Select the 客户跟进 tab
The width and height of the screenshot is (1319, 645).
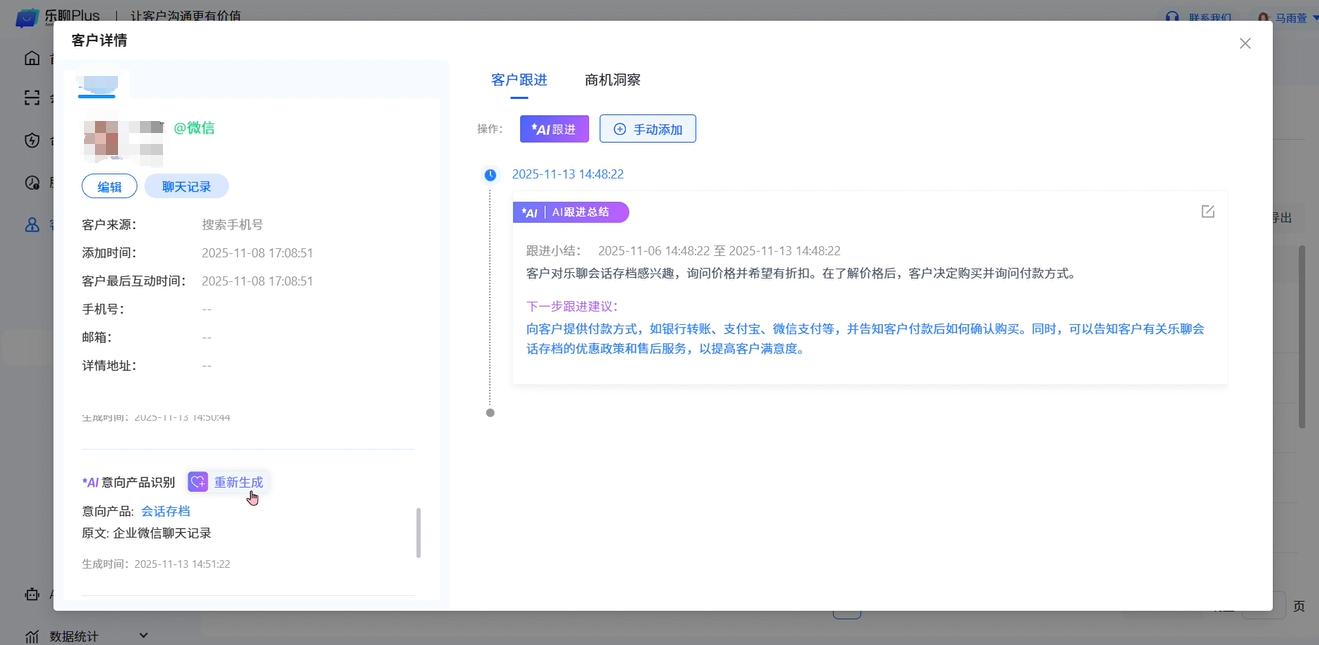(x=519, y=80)
